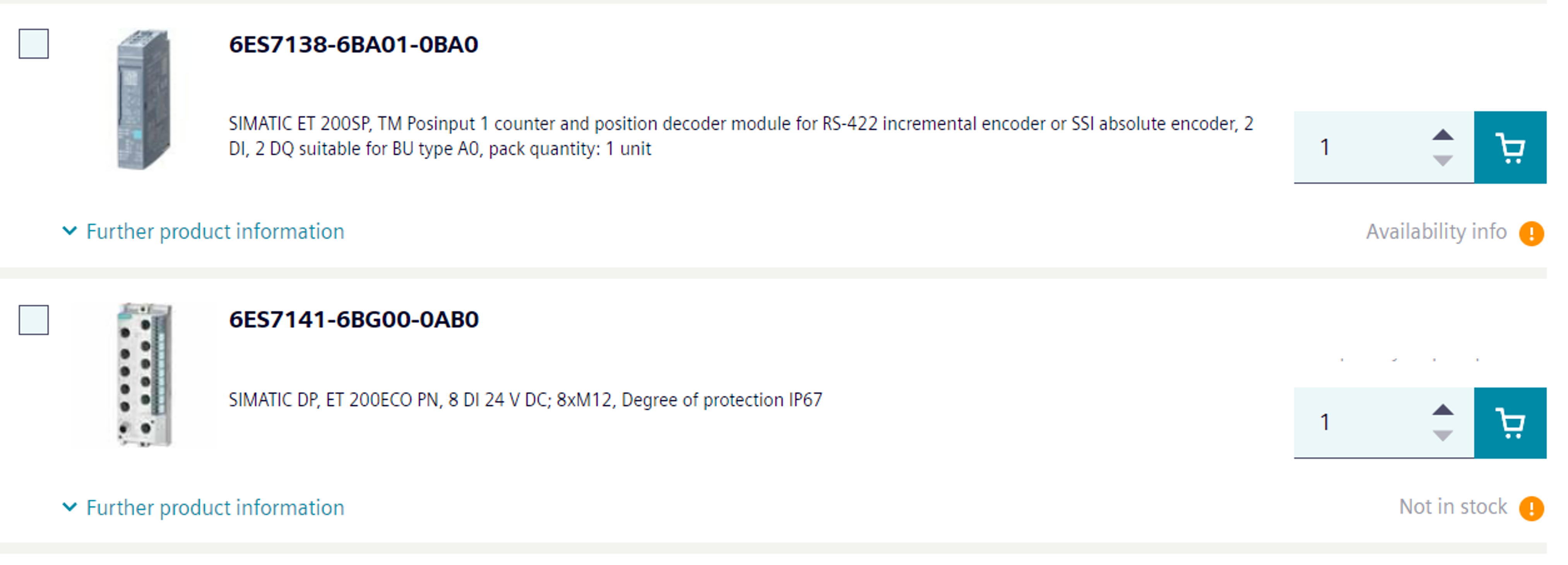This screenshot has width=1568, height=565.
Task: Click the Not in stock label
Action: pos(1452,507)
